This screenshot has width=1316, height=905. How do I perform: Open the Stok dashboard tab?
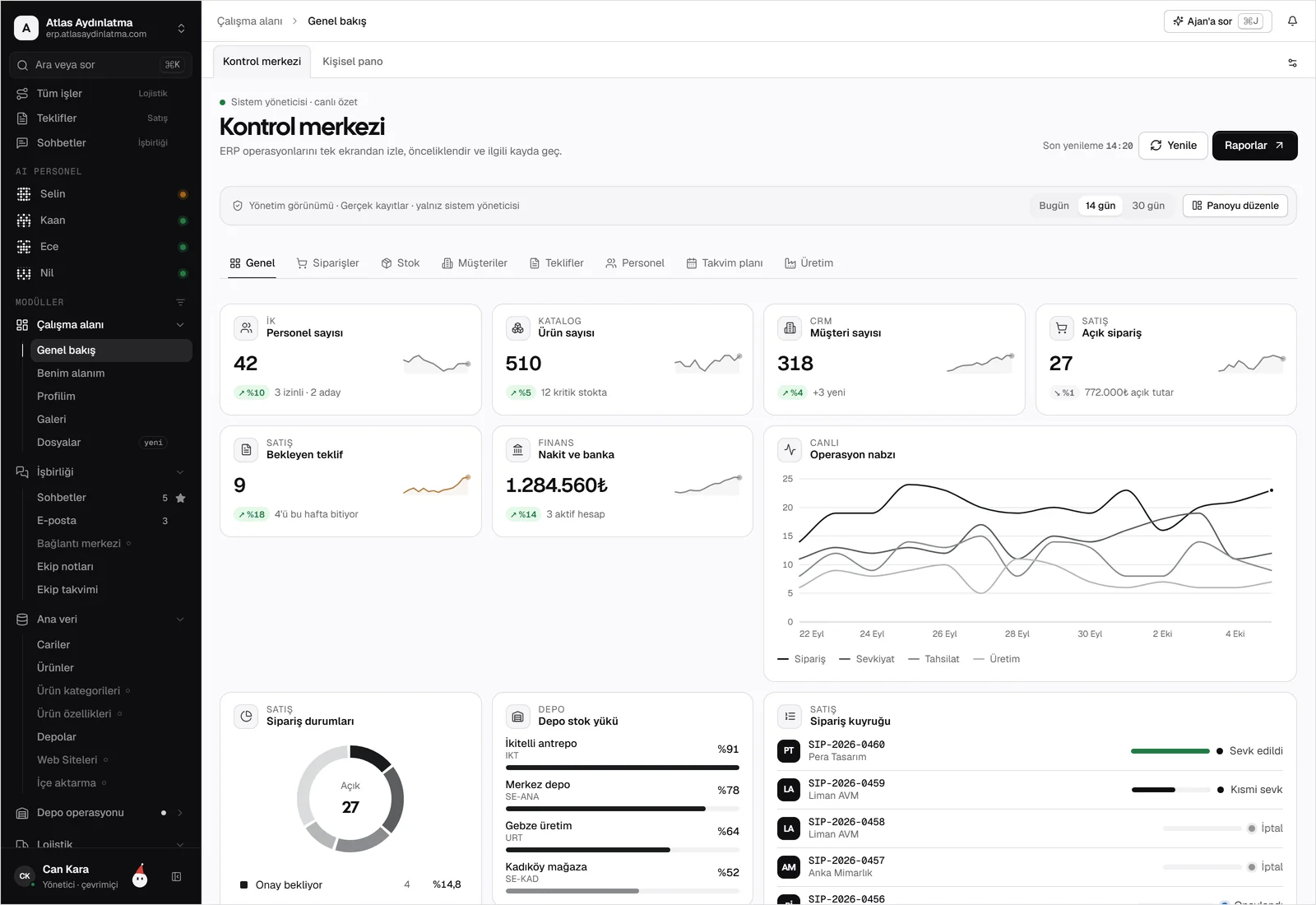[401, 263]
